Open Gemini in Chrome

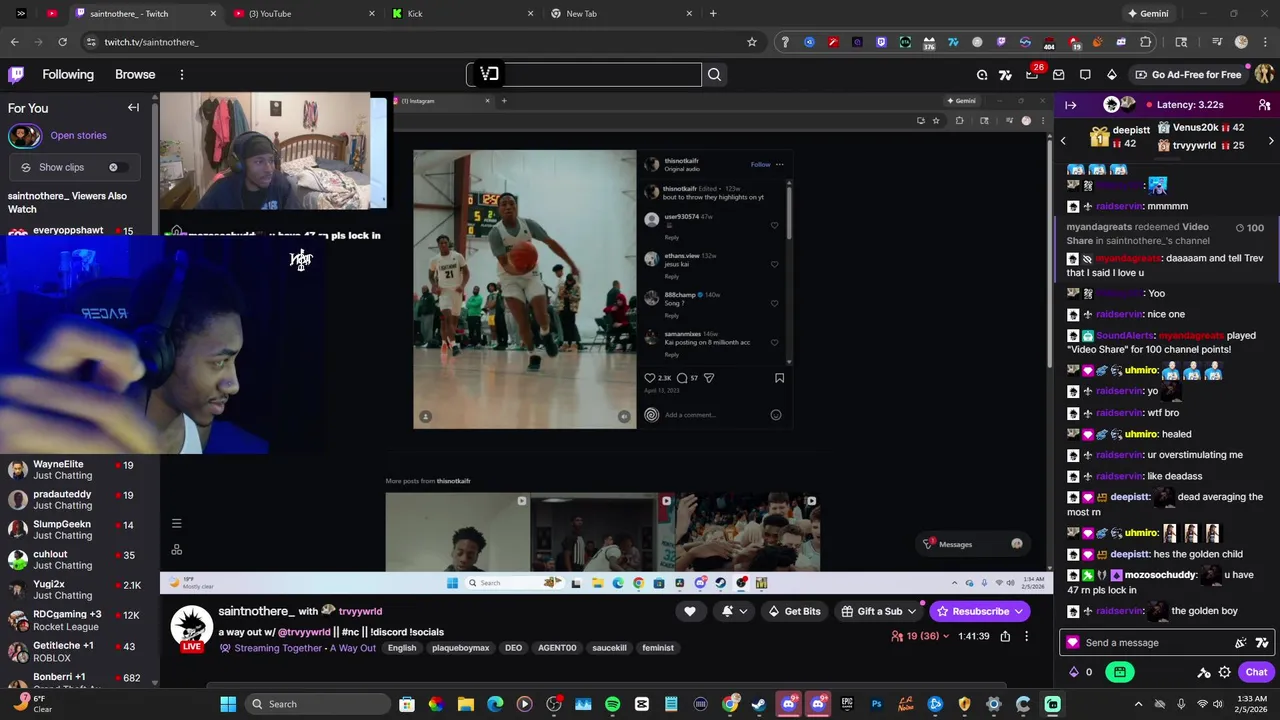coord(1148,14)
